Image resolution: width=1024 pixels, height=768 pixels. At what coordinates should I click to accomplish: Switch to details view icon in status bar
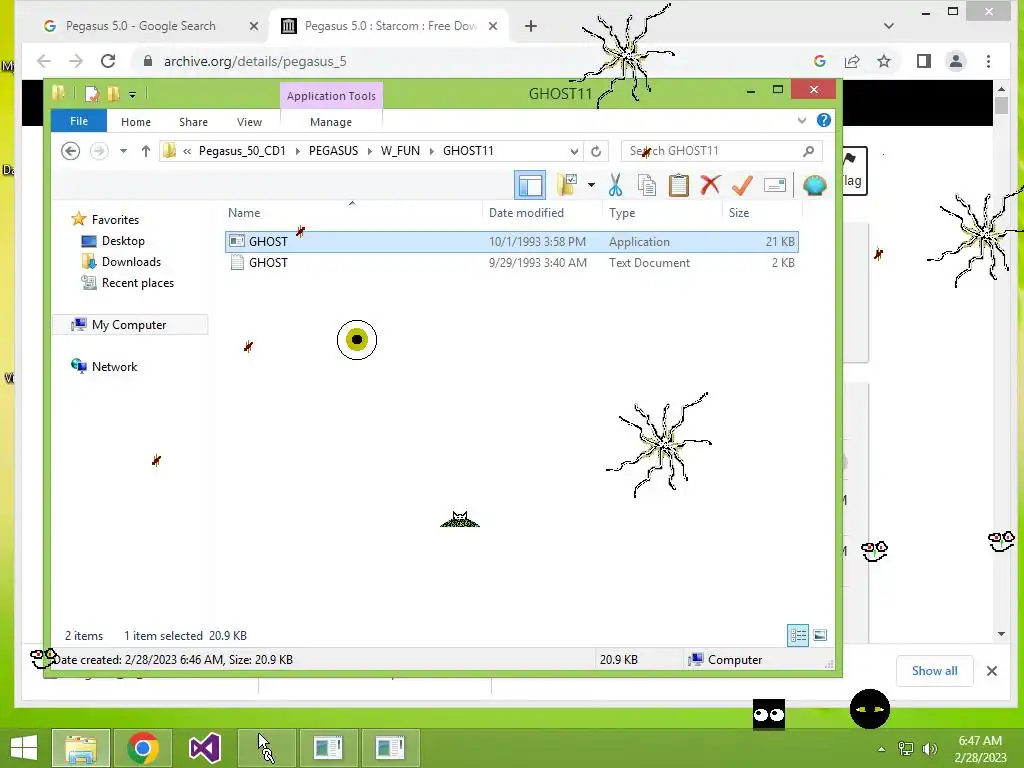coord(798,635)
